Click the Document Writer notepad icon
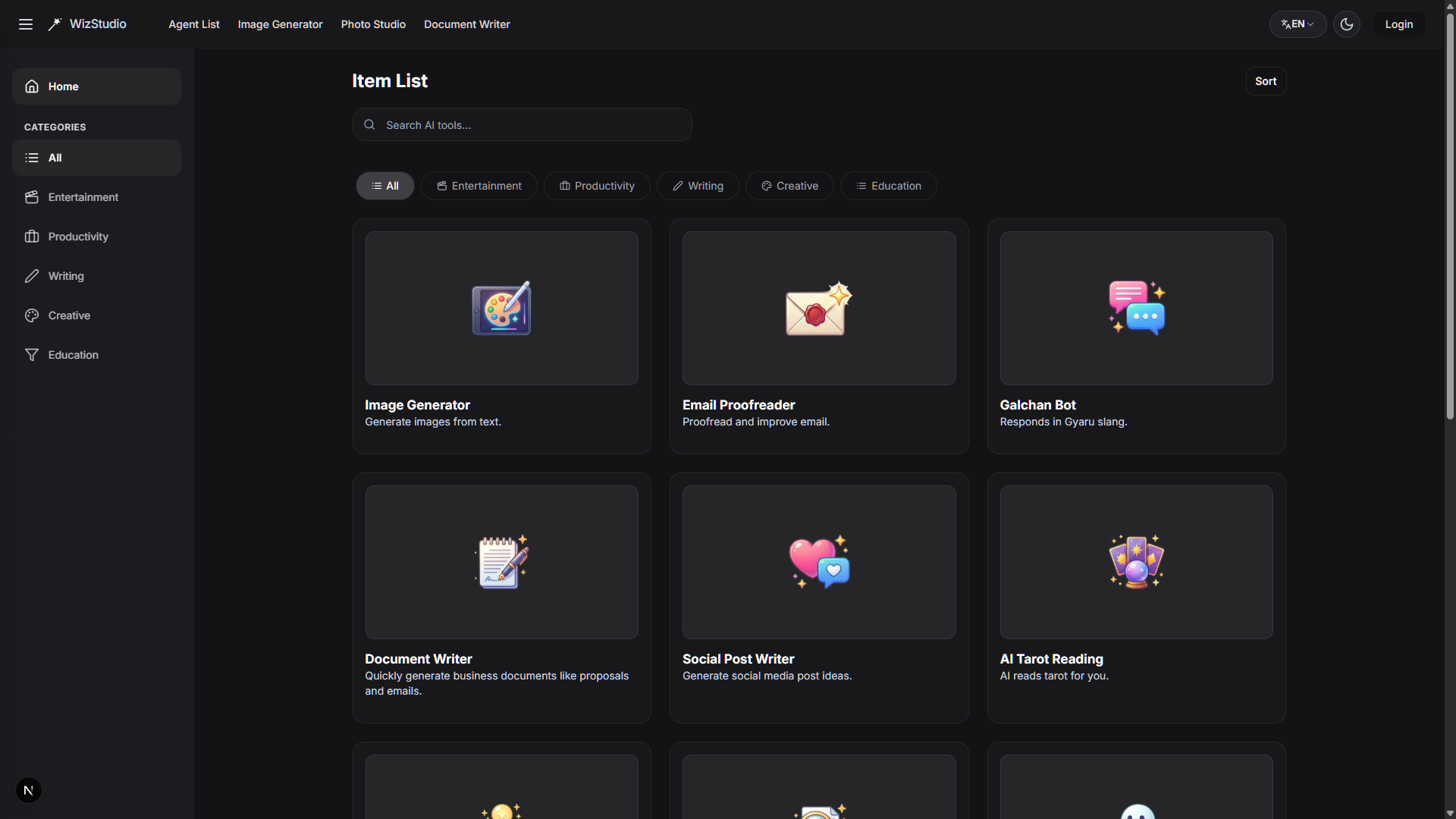The height and width of the screenshot is (819, 1456). click(501, 562)
